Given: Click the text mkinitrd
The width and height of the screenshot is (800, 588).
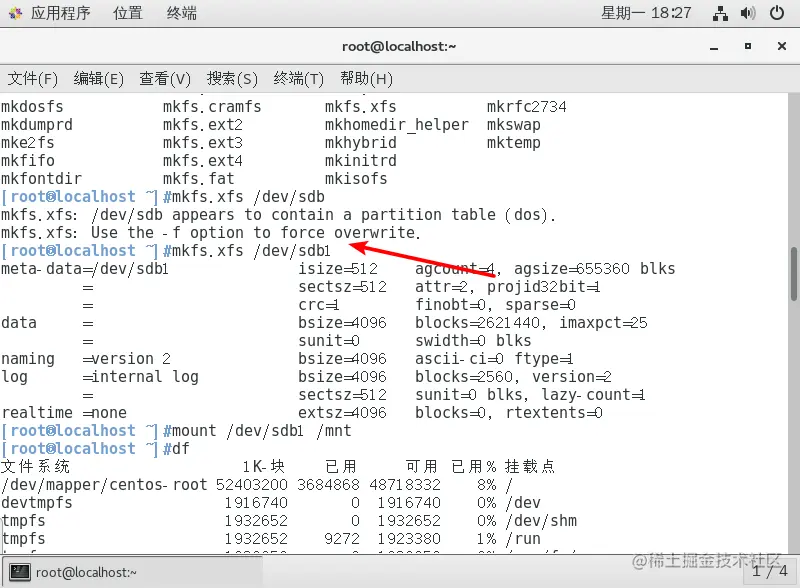Looking at the screenshot, I should pyautogui.click(x=360, y=161).
